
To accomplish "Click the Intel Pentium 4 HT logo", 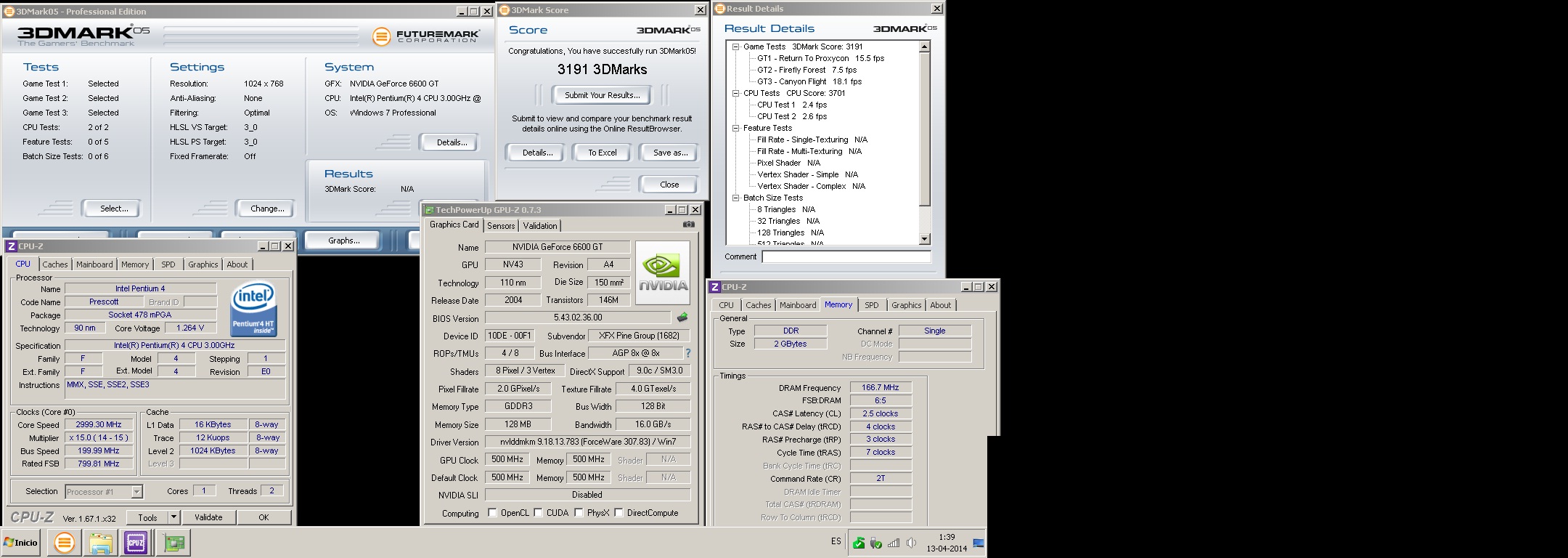I will pyautogui.click(x=253, y=309).
